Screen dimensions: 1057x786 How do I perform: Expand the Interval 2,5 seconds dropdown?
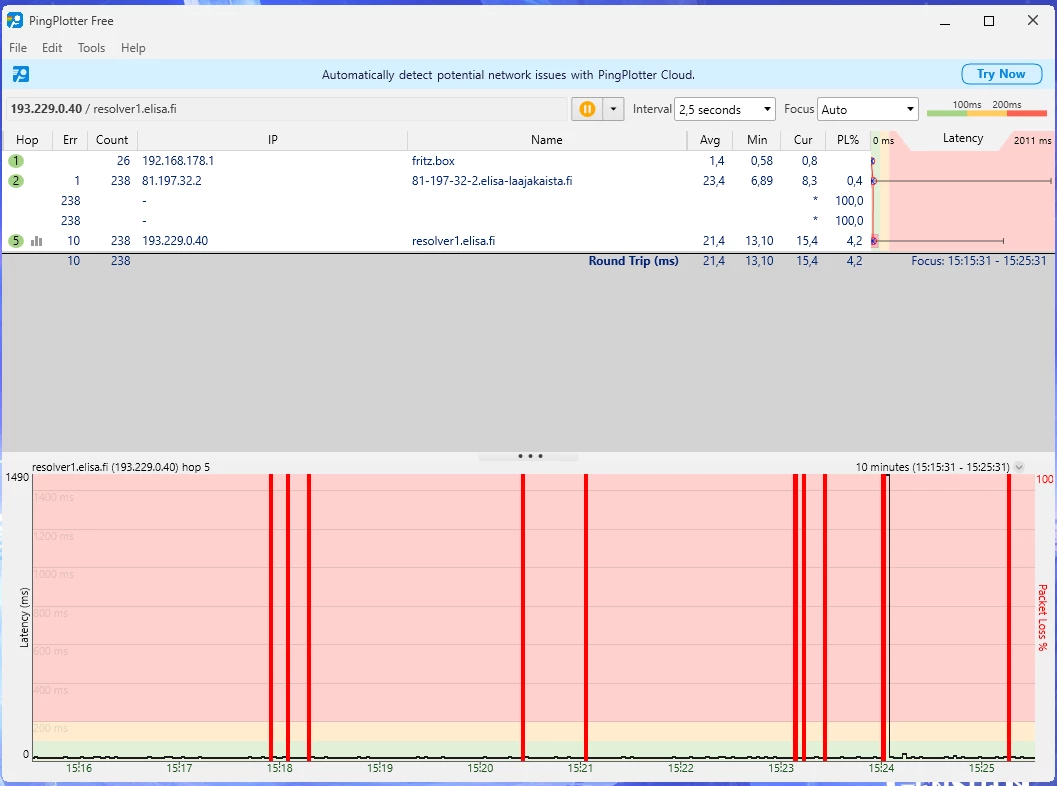coord(725,109)
